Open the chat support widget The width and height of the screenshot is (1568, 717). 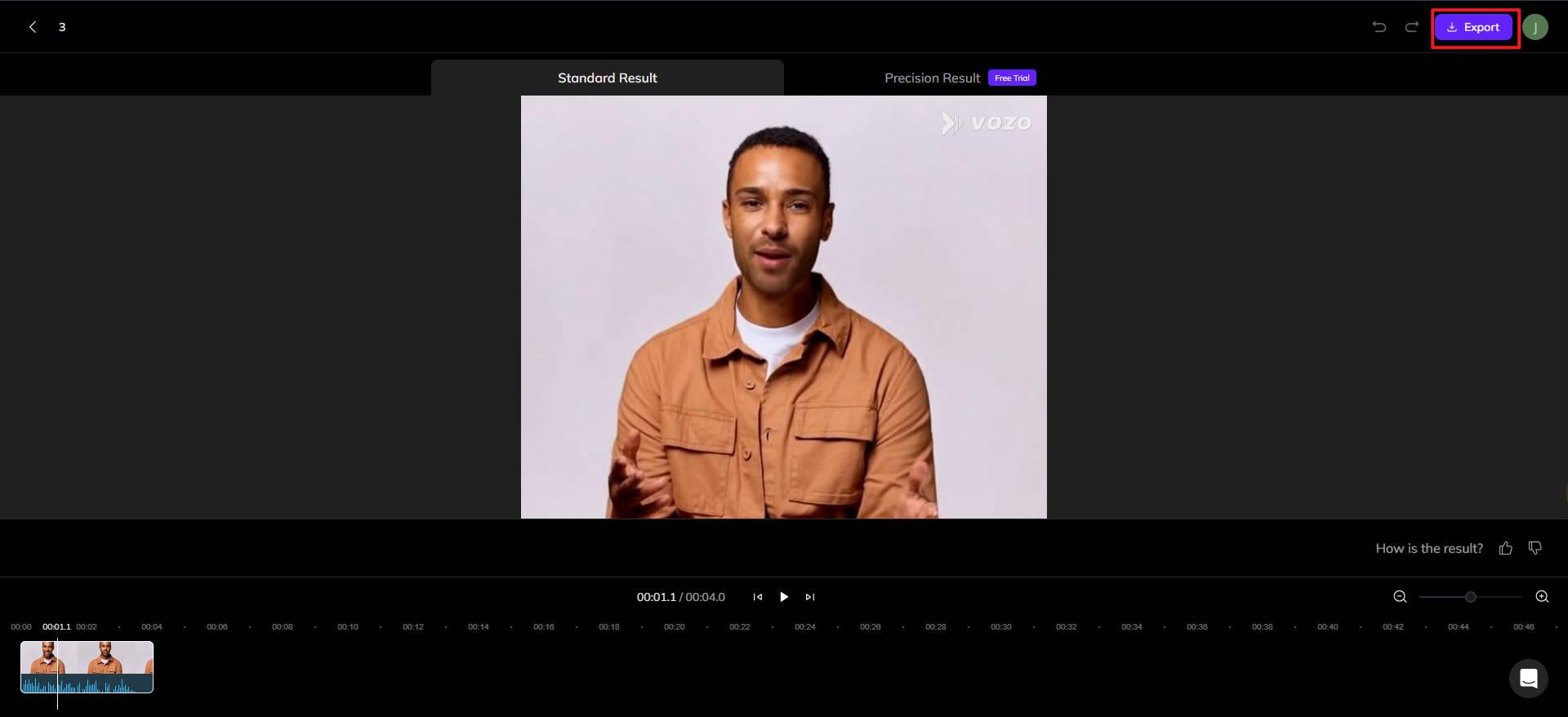[x=1529, y=679]
